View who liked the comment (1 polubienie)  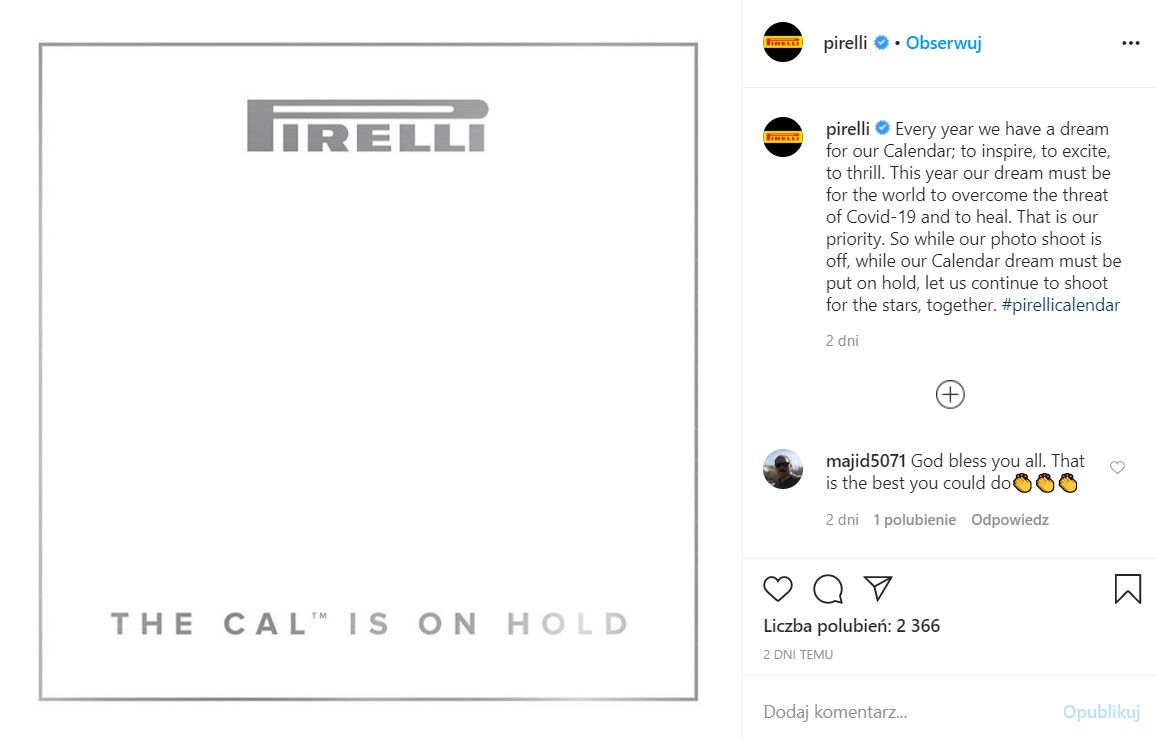click(x=914, y=520)
